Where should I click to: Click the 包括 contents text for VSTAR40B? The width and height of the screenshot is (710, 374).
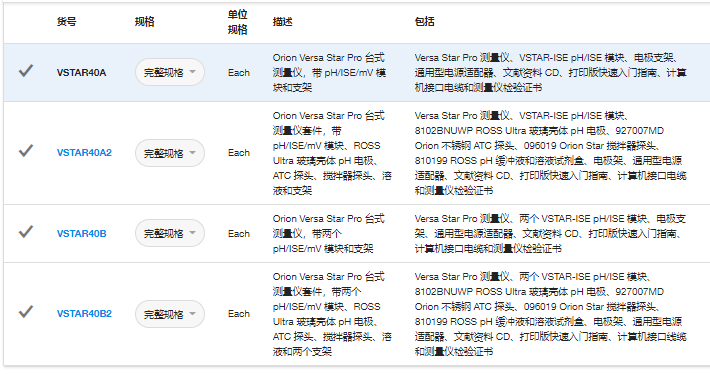(551, 234)
